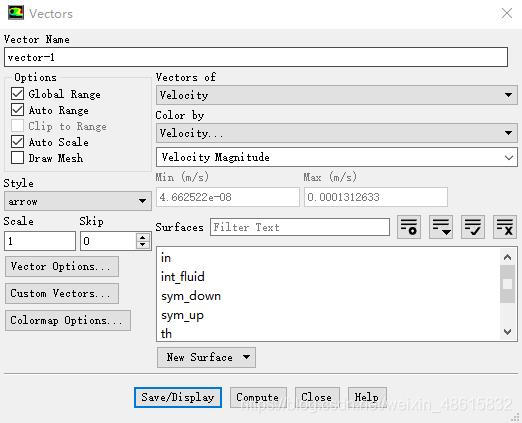
Task: Click the Scale value field
Action: [x=40, y=241]
